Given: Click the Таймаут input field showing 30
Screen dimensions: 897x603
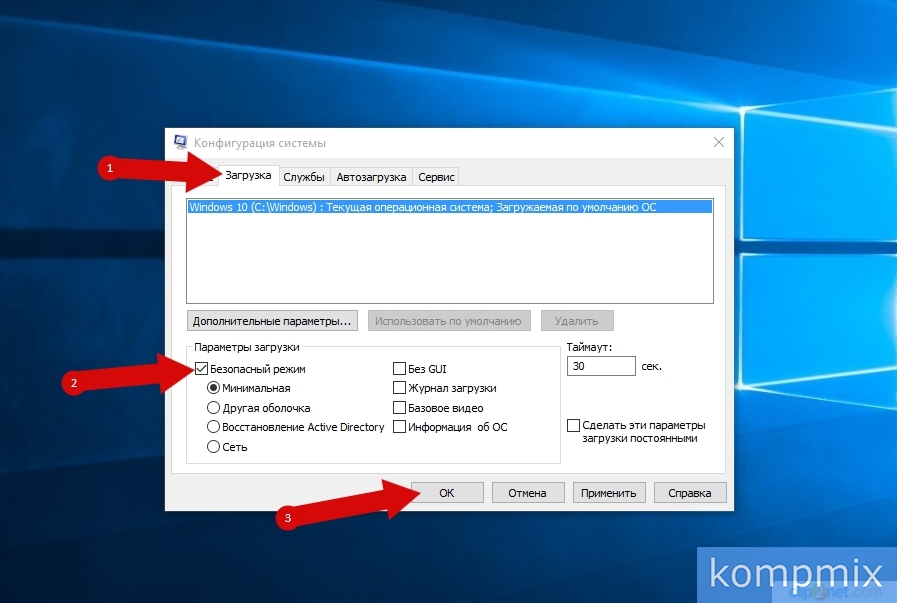Looking at the screenshot, I should click(x=601, y=366).
